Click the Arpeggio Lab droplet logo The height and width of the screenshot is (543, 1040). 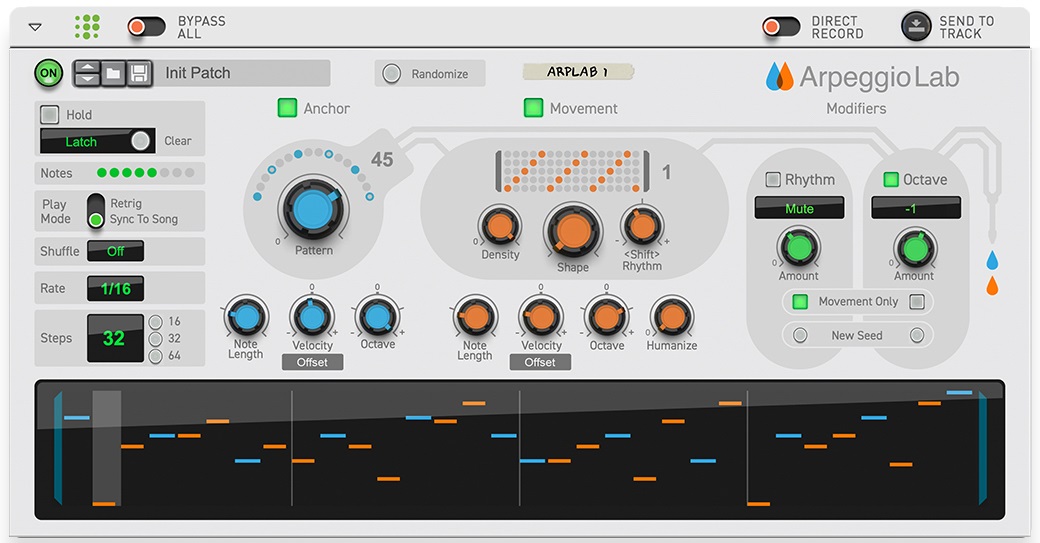coord(779,76)
